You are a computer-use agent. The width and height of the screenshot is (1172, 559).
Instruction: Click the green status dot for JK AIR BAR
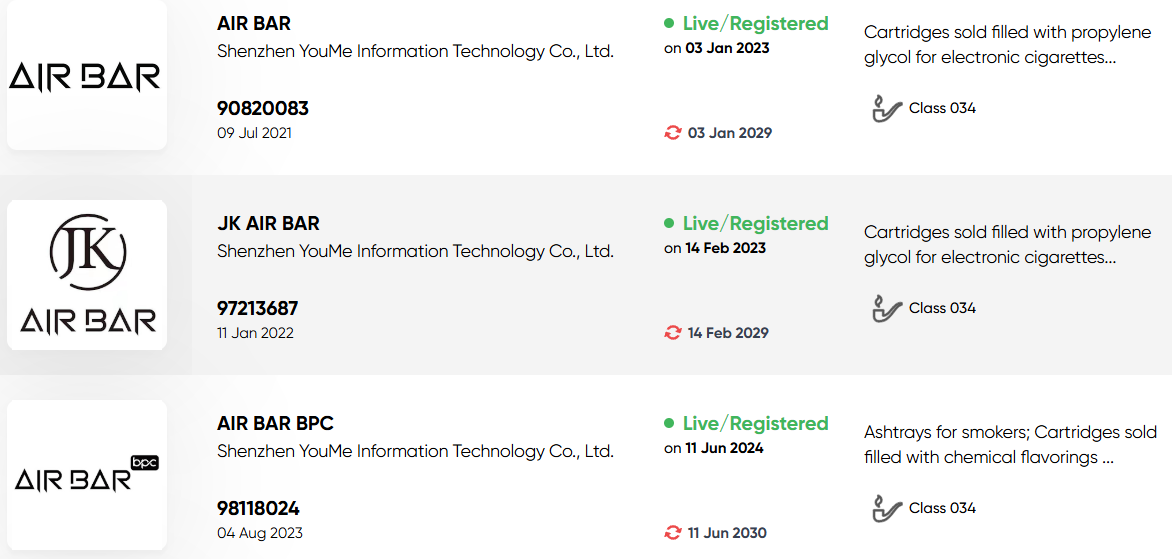pyautogui.click(x=669, y=223)
